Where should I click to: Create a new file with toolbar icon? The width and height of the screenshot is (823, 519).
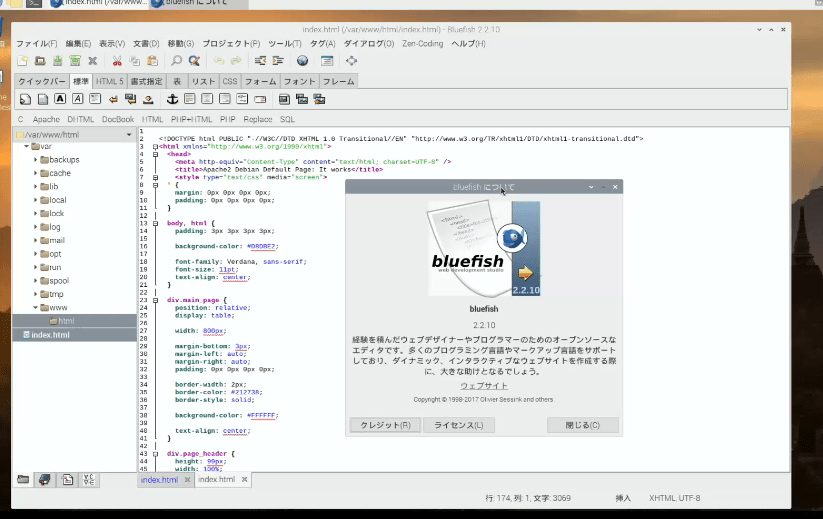tap(23, 61)
